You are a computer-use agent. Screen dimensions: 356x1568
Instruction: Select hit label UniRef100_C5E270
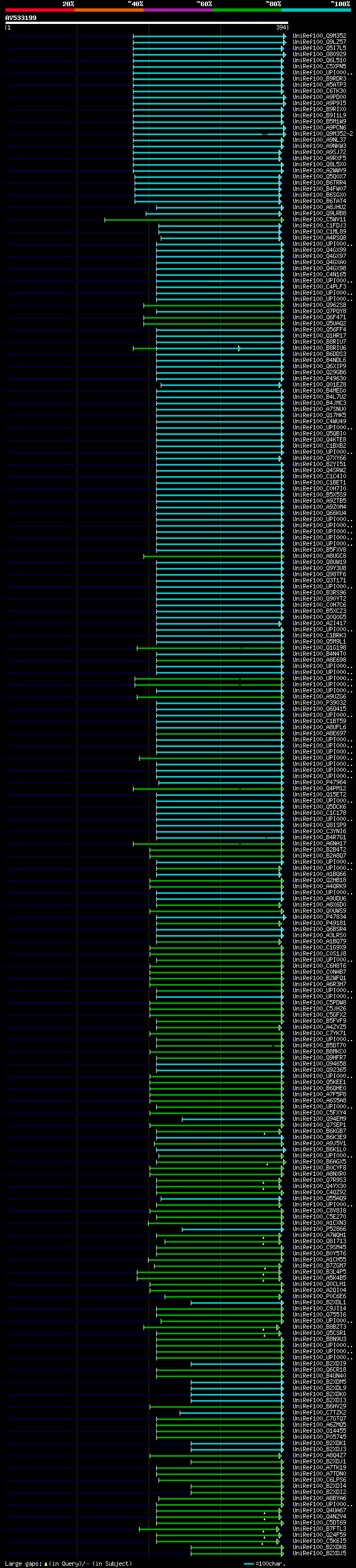click(x=319, y=1216)
